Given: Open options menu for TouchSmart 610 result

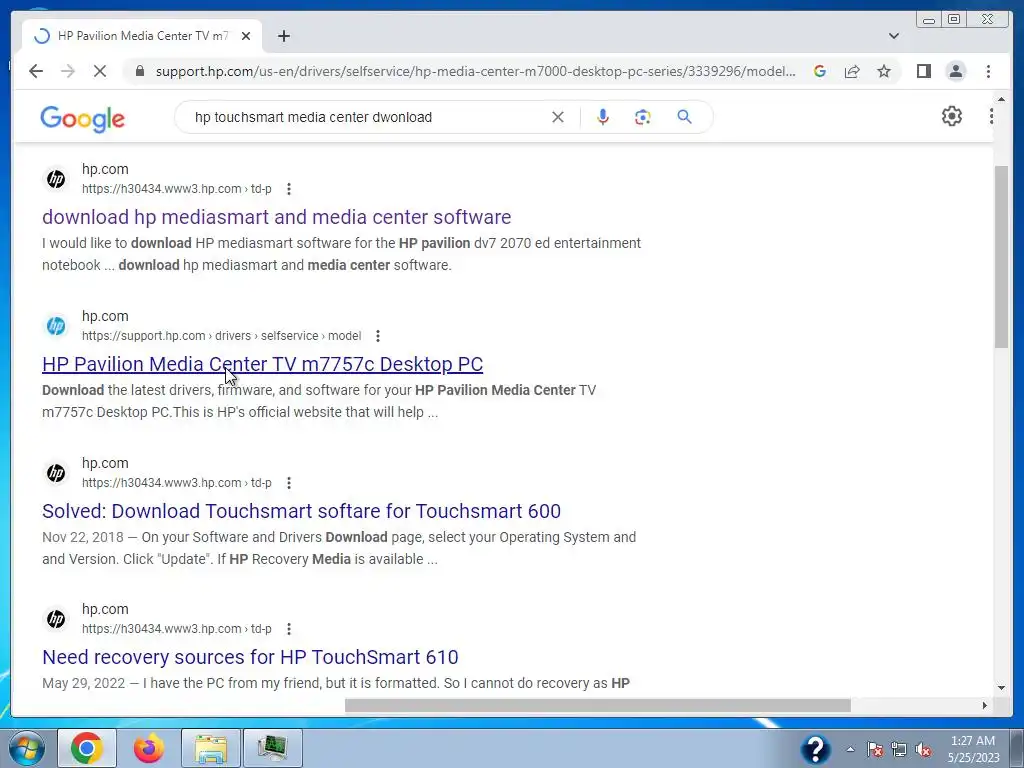Looking at the screenshot, I should tap(289, 629).
